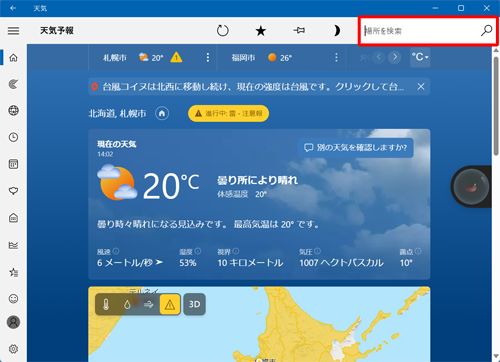
Task: Select wind map layer icon
Action: point(149,304)
